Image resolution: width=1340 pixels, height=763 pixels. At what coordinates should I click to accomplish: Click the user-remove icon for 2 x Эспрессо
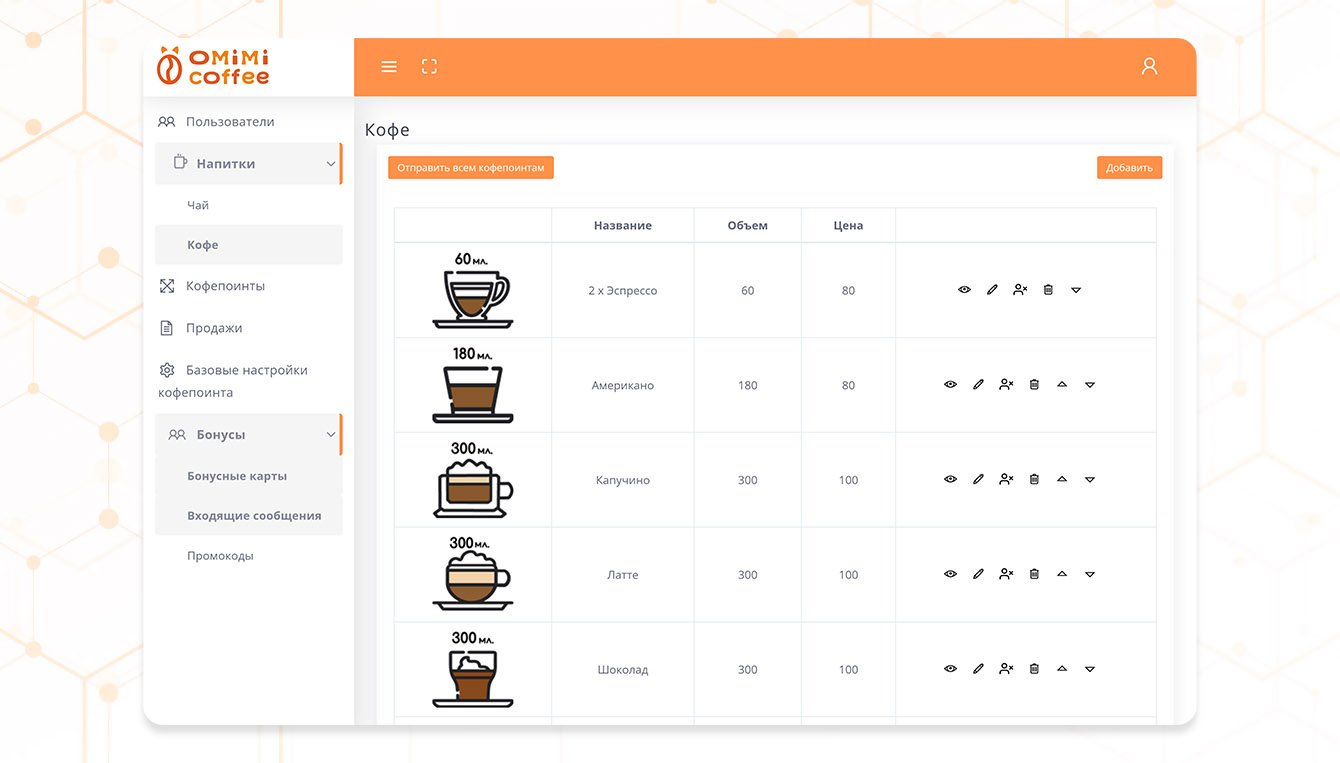pyautogui.click(x=1020, y=290)
